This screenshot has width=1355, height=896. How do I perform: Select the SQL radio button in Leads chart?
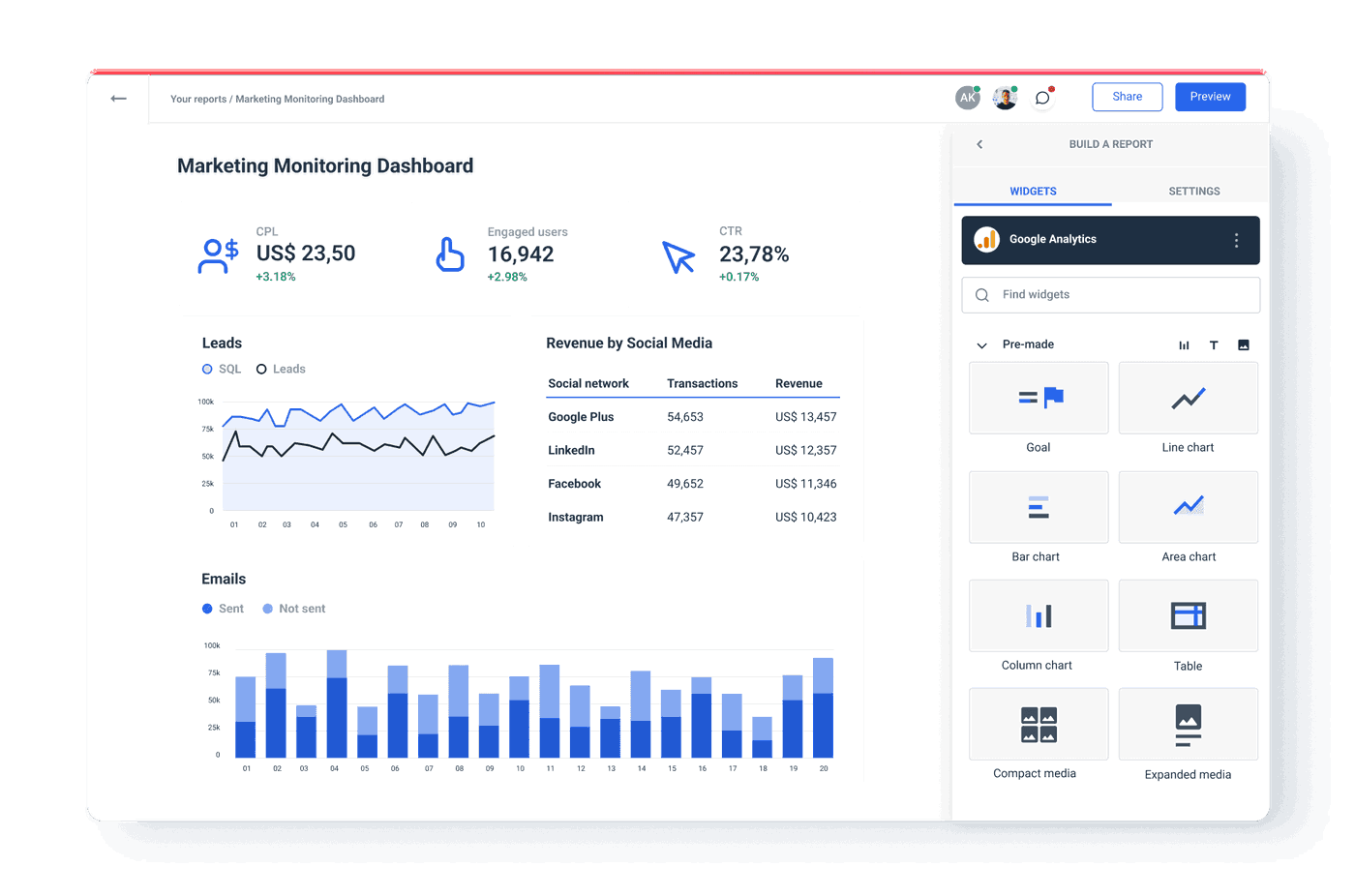pyautogui.click(x=206, y=369)
